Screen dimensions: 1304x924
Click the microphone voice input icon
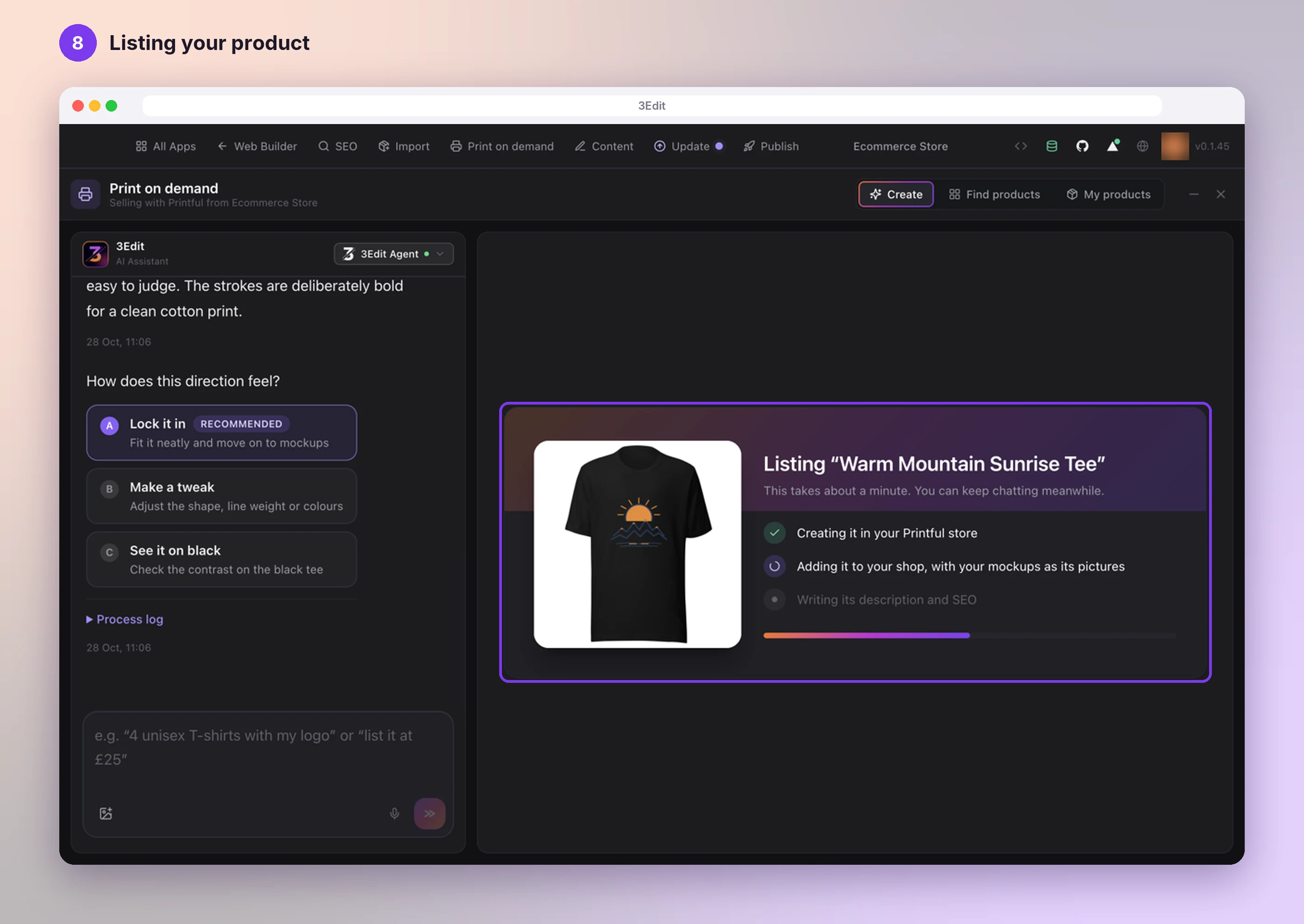pos(394,813)
